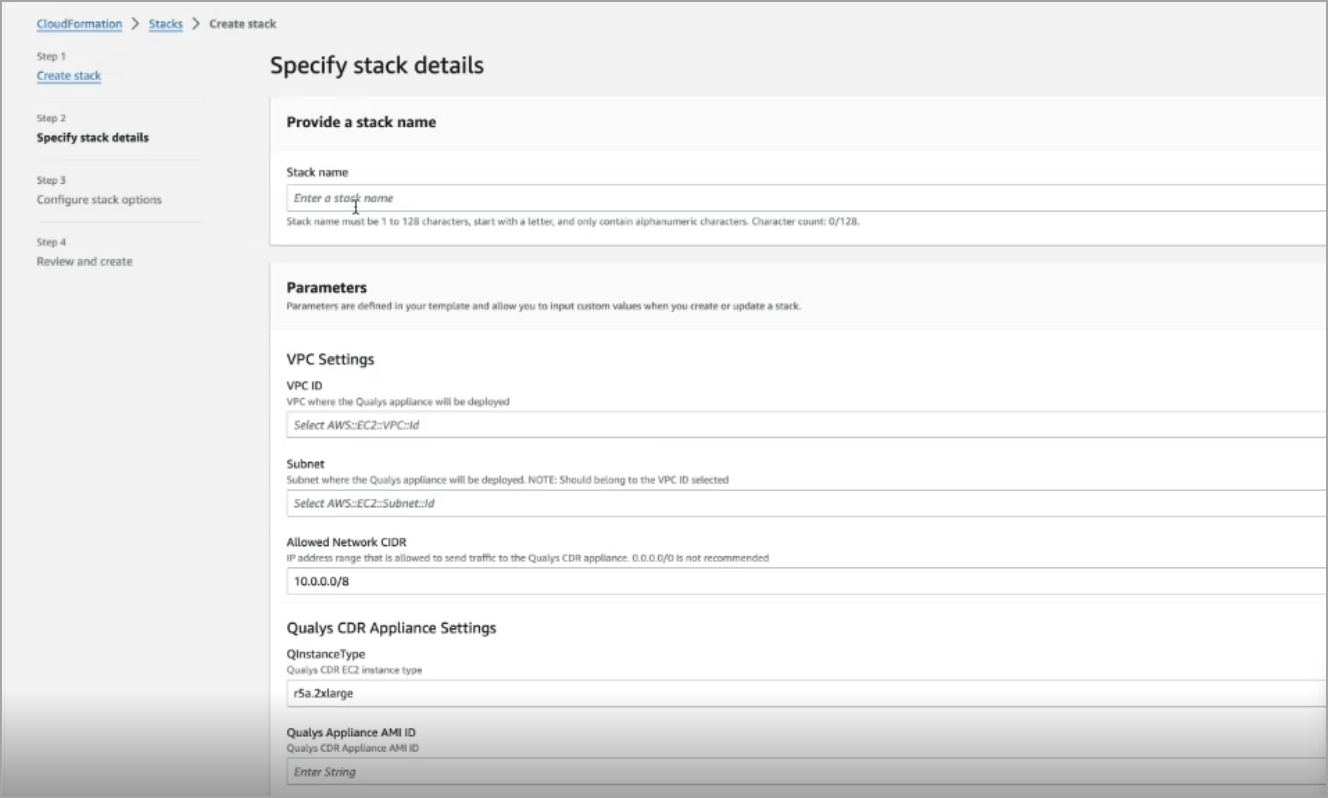Select the current 'Create stack' breadcrumb item
1328x798 pixels.
point(243,23)
